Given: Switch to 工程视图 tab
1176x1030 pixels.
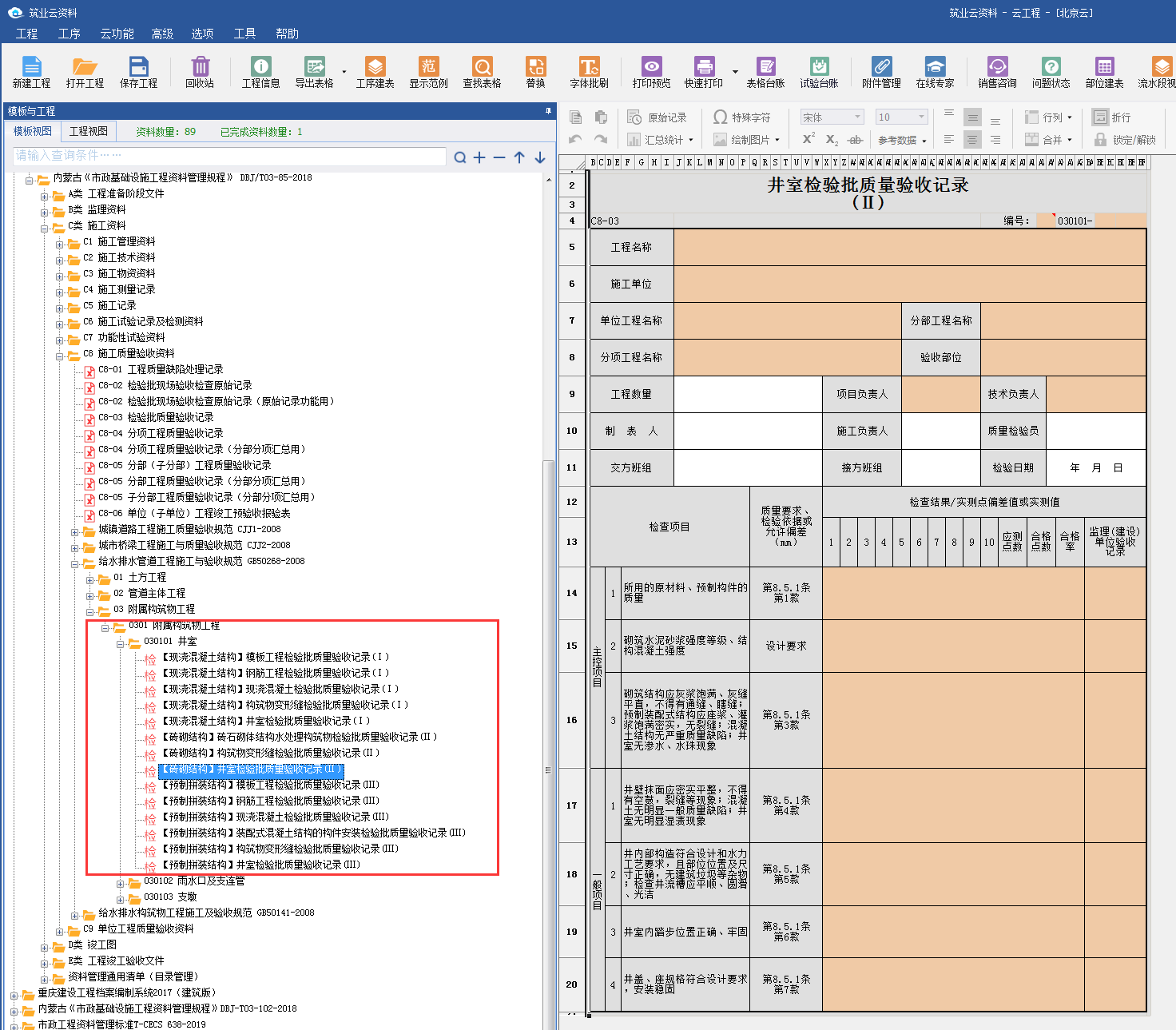Looking at the screenshot, I should click(x=88, y=131).
